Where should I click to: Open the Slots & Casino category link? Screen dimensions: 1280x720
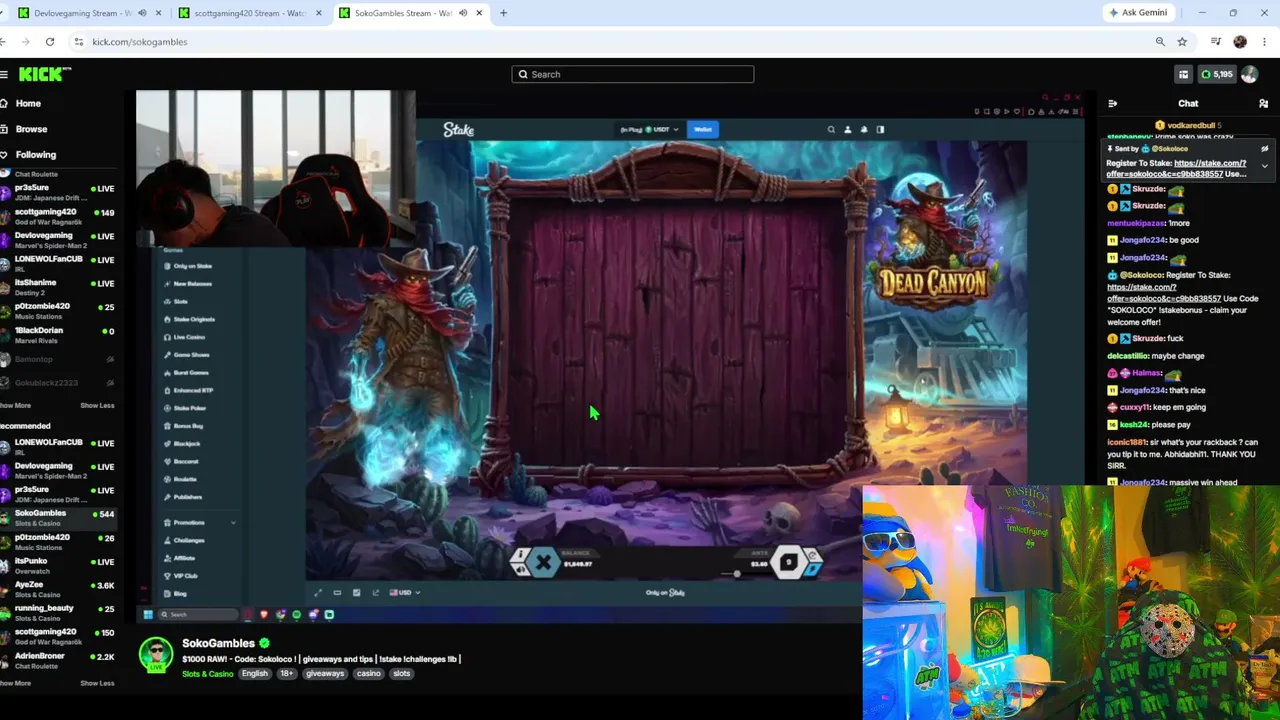click(207, 674)
